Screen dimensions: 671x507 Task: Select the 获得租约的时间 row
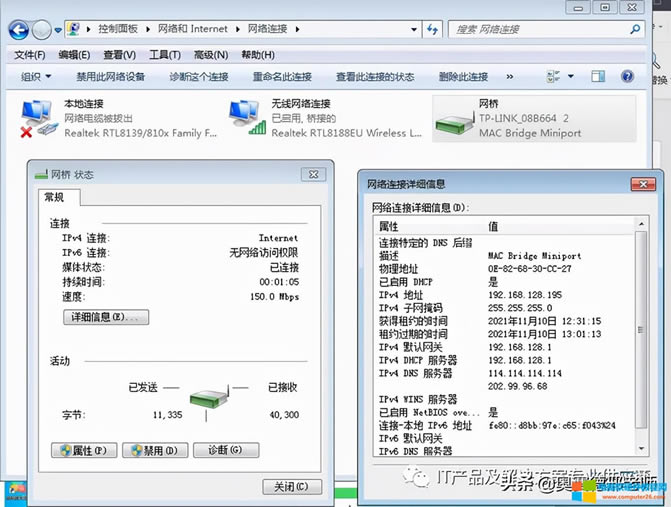(505, 321)
